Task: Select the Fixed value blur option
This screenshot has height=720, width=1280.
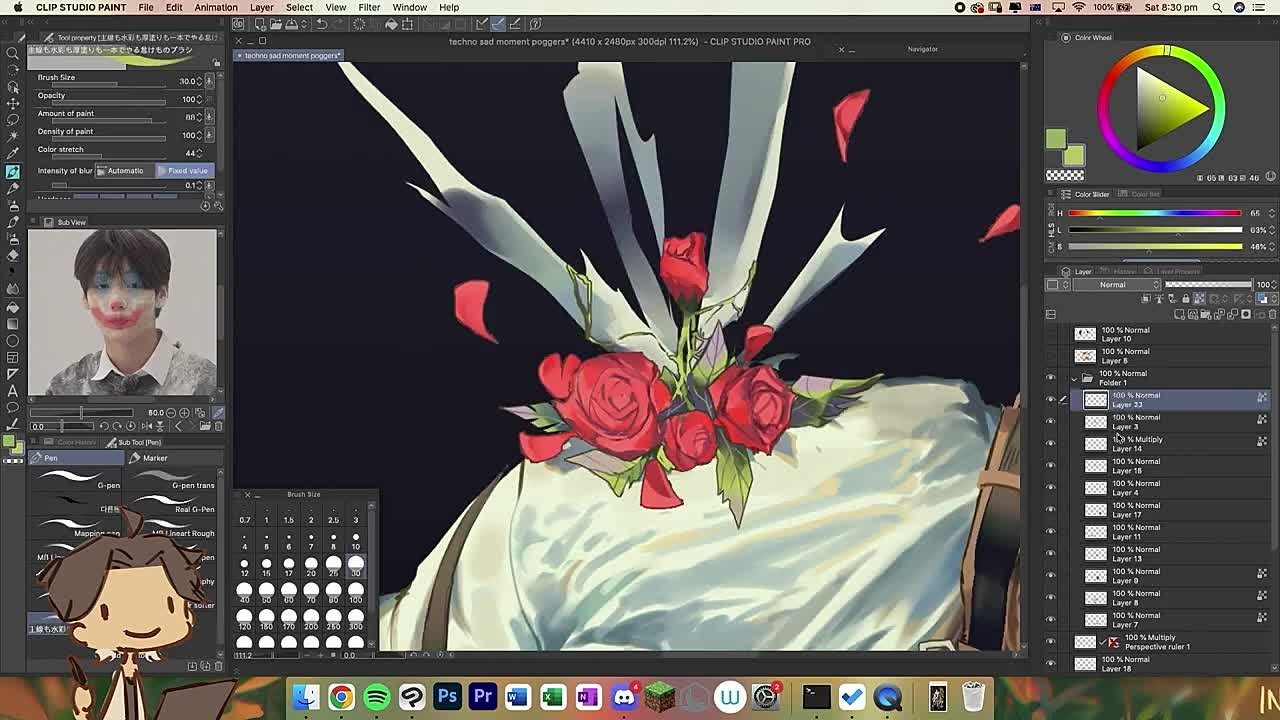Action: [187, 171]
